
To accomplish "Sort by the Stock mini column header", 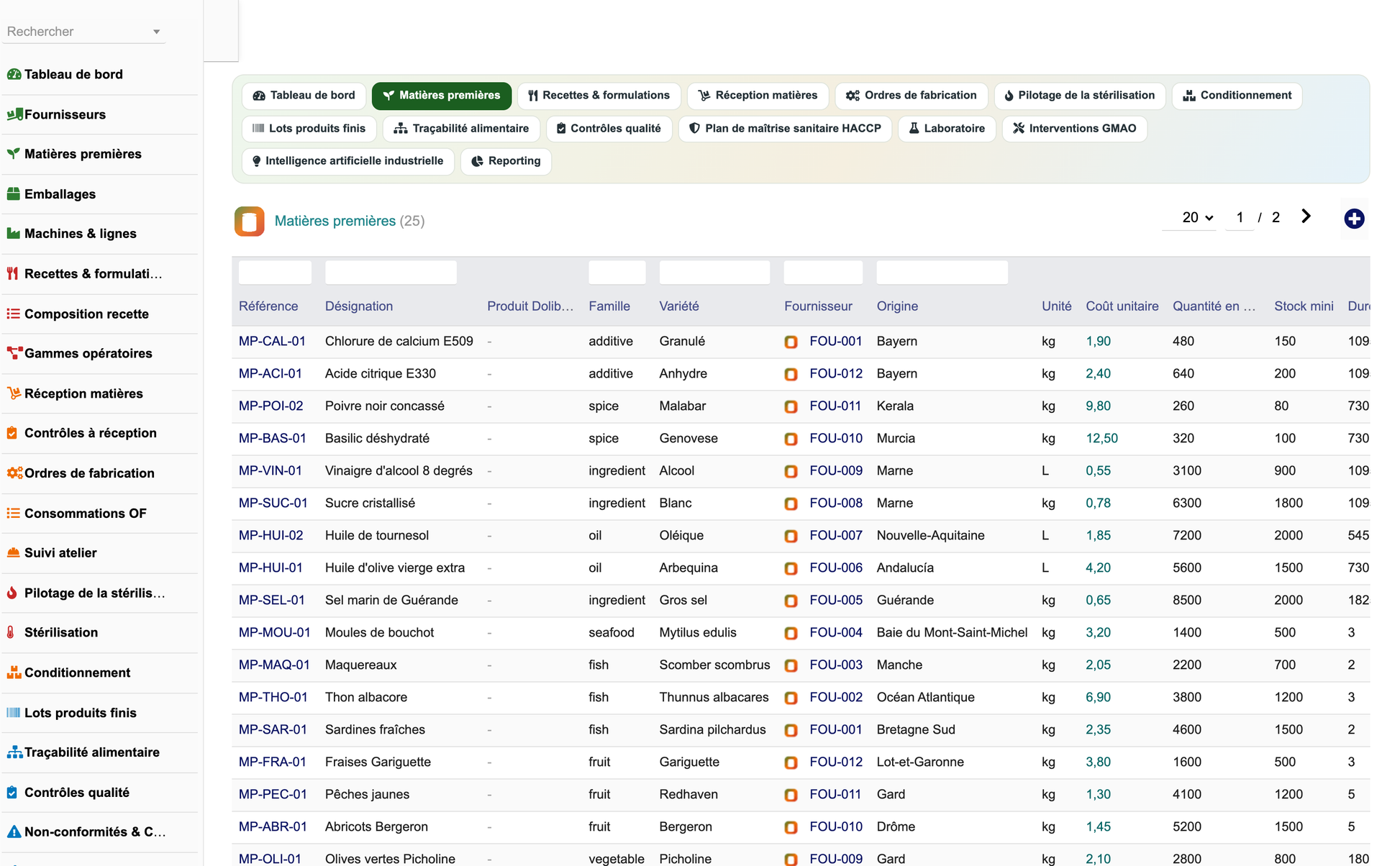I will point(1304,306).
